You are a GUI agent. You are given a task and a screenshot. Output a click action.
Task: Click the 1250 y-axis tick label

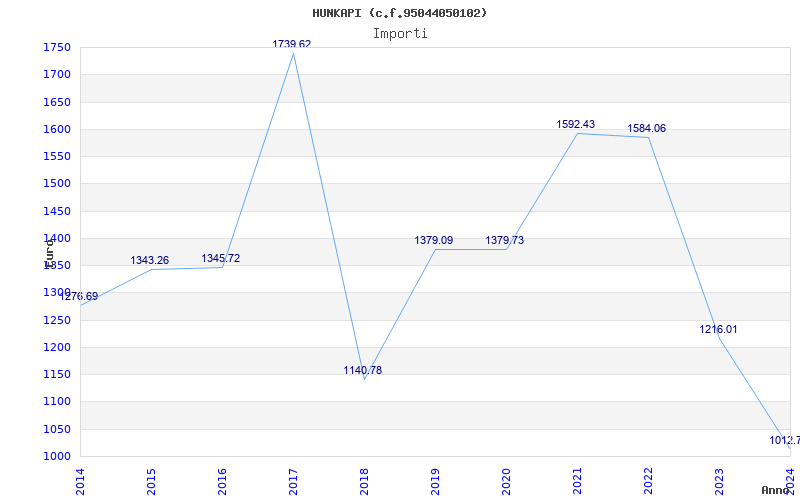tap(57, 320)
